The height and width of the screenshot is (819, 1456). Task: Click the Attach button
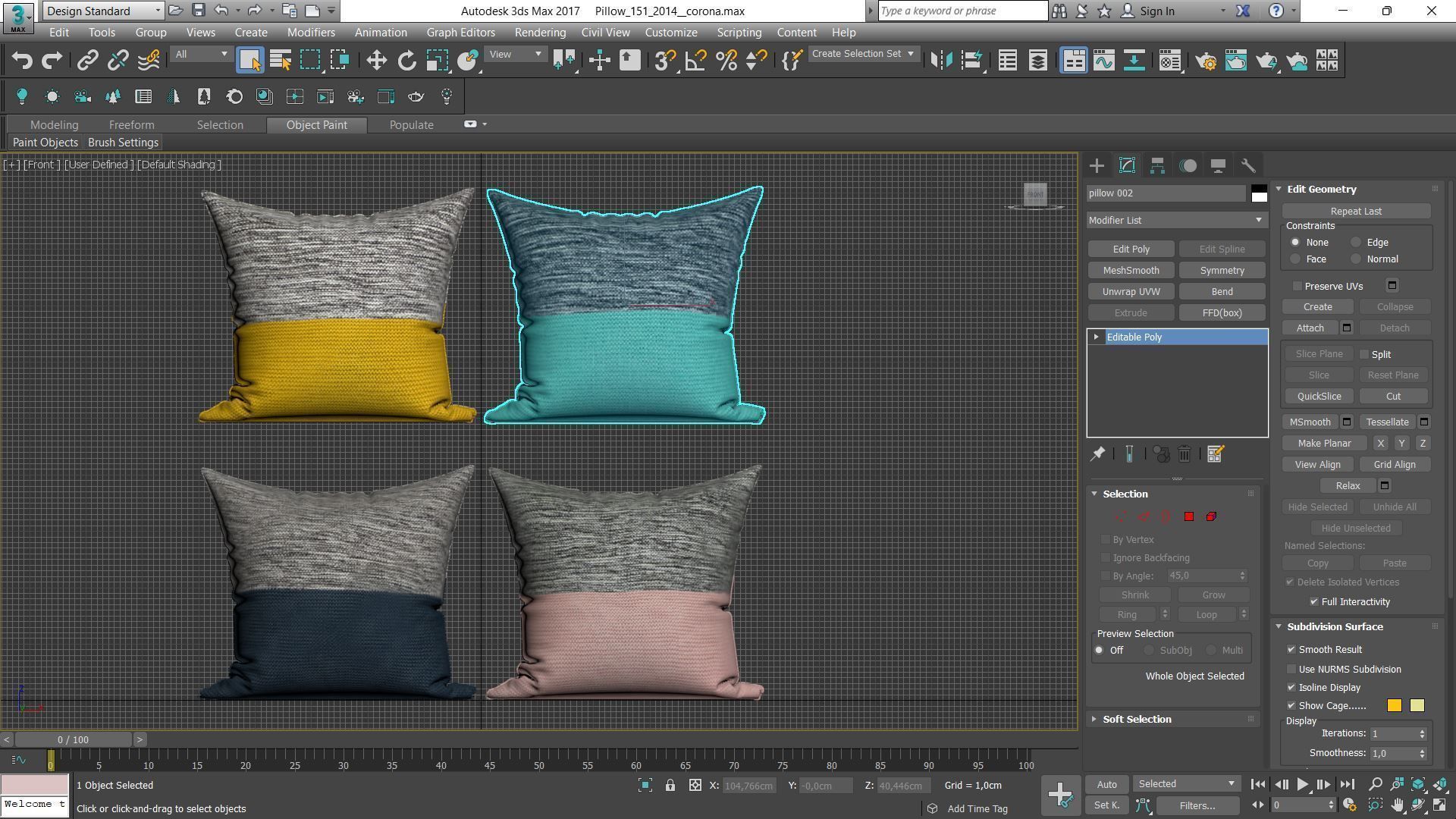tap(1310, 328)
